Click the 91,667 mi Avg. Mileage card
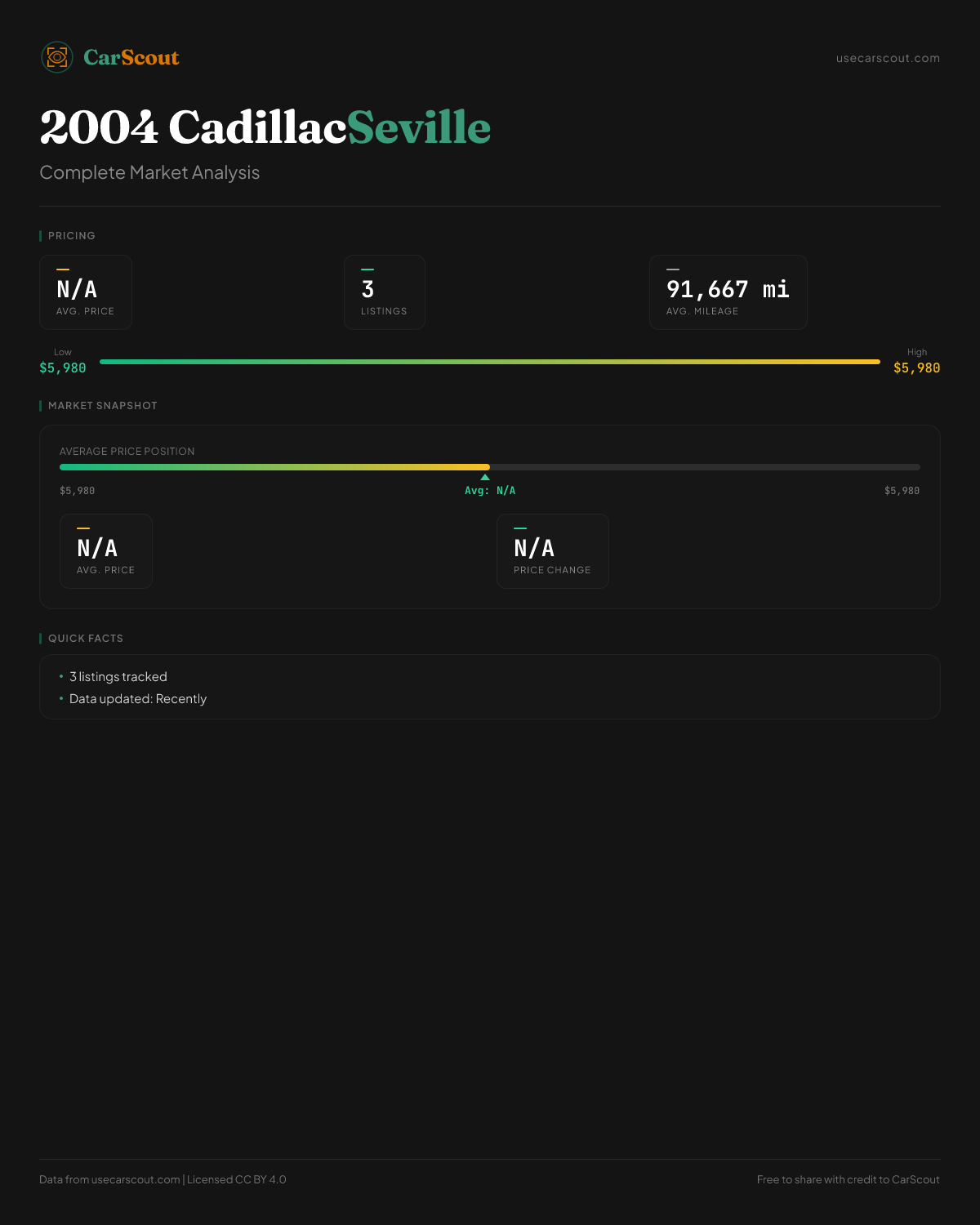 [x=728, y=292]
